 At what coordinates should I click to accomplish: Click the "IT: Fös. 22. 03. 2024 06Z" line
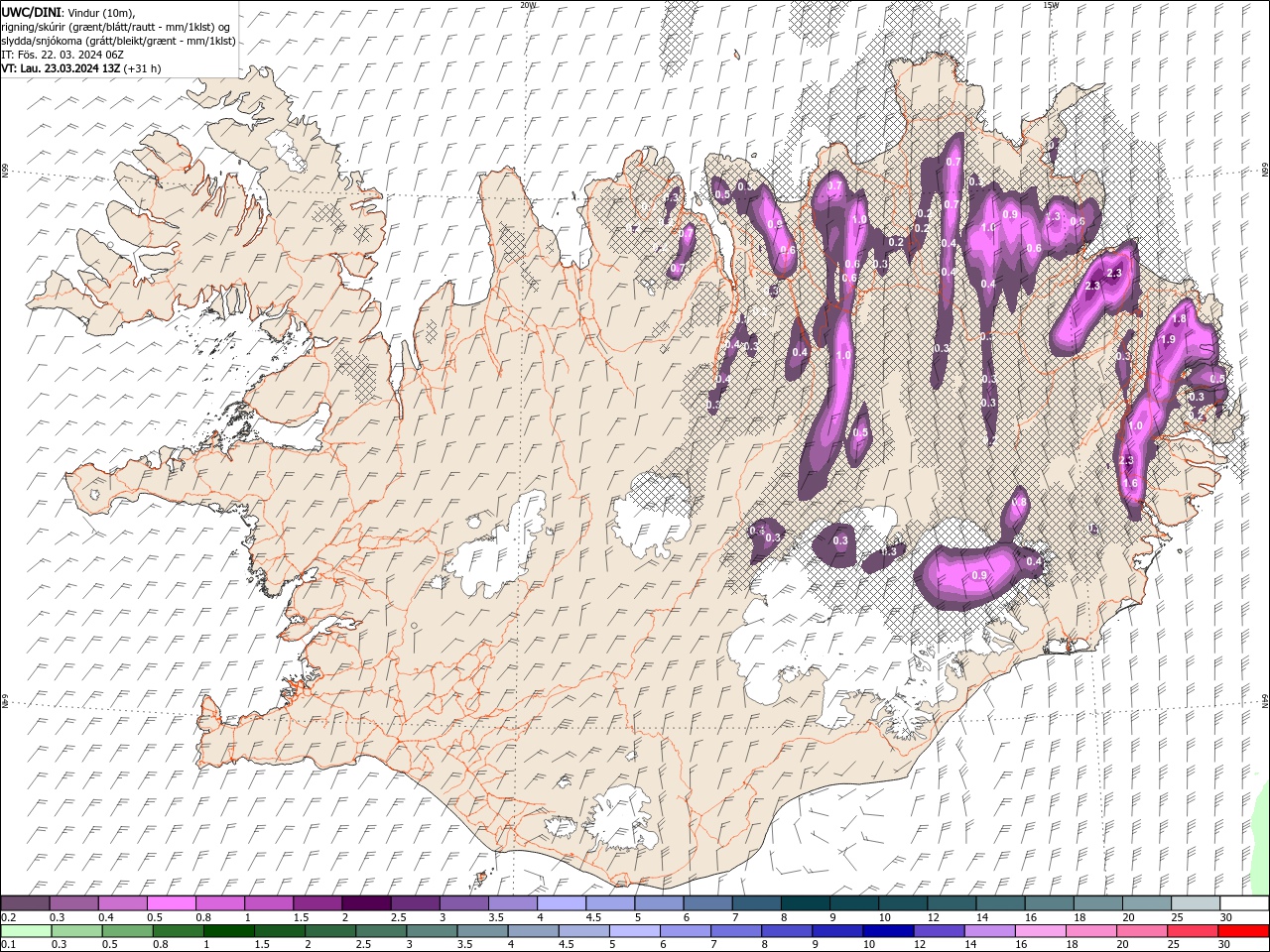click(x=62, y=55)
